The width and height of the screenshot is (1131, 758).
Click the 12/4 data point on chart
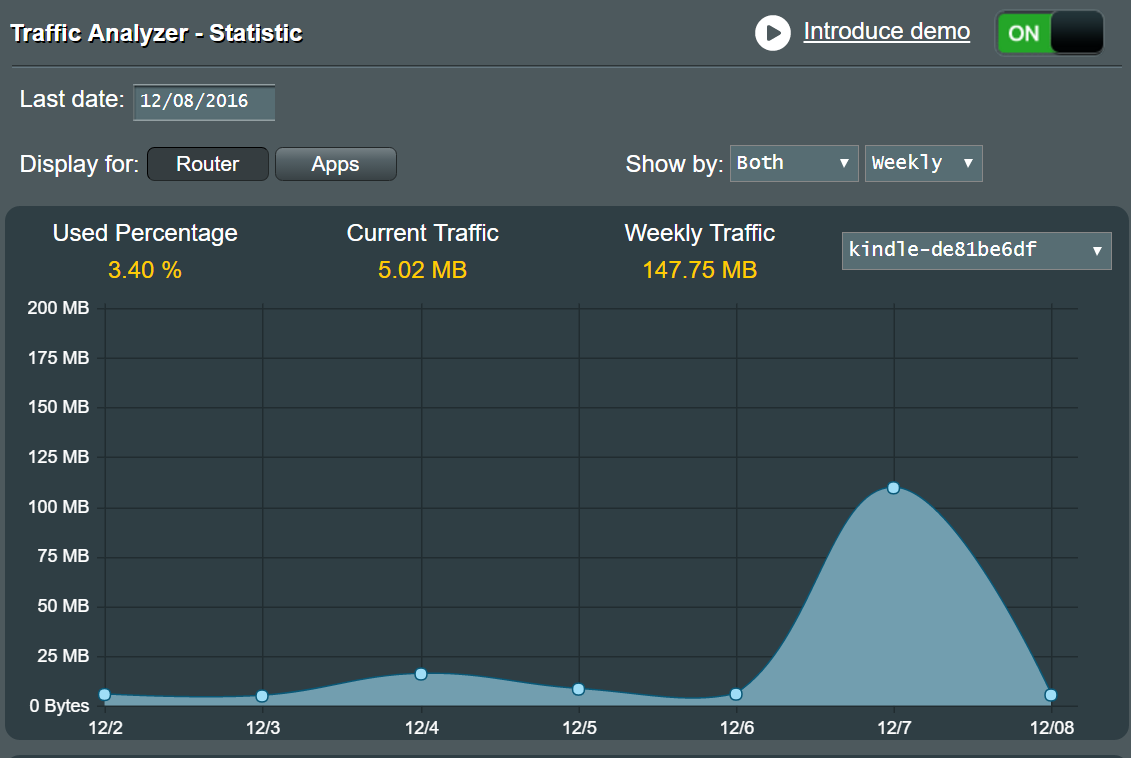(421, 674)
